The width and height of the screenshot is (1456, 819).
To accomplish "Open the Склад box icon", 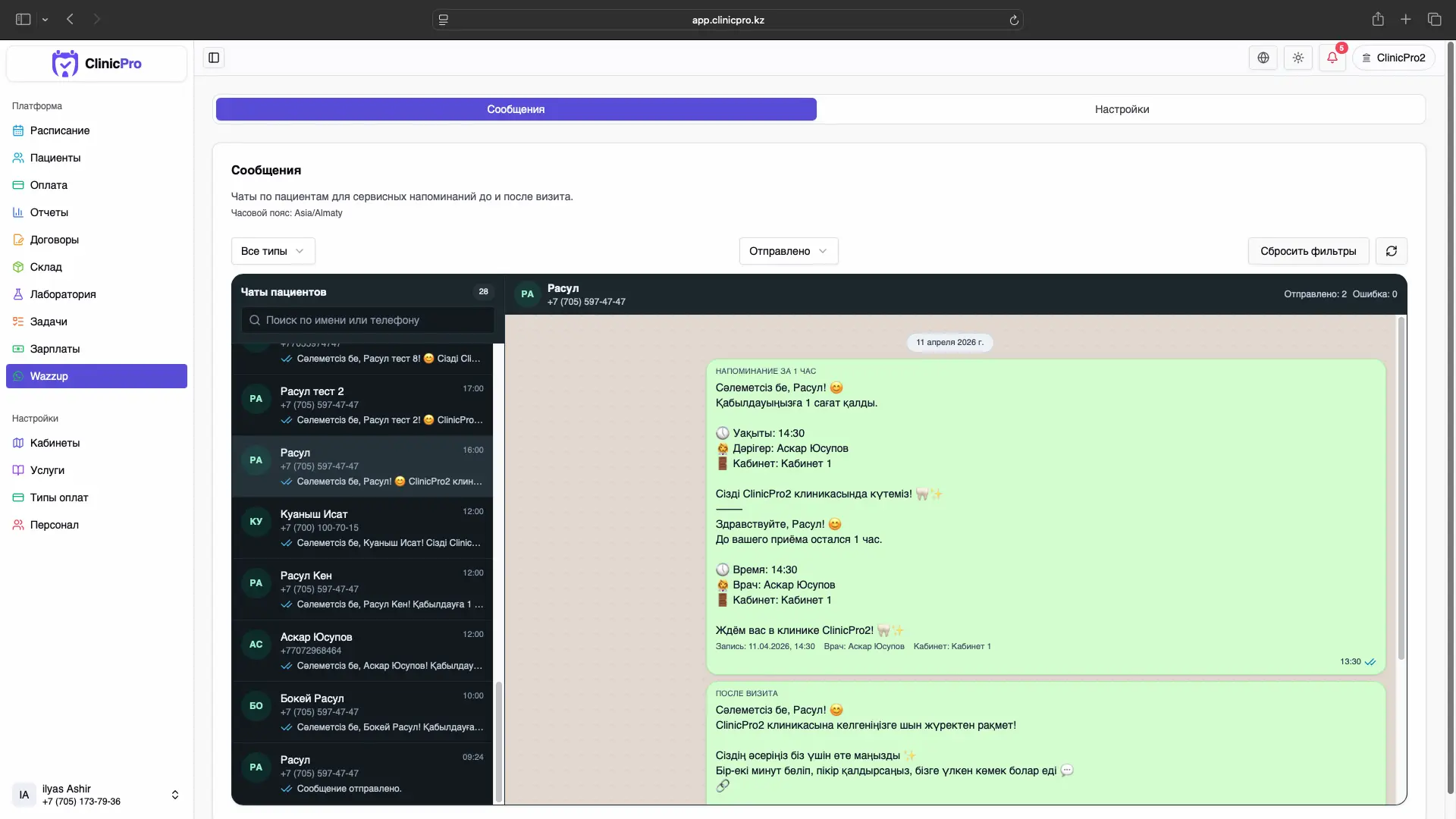I will coord(18,267).
